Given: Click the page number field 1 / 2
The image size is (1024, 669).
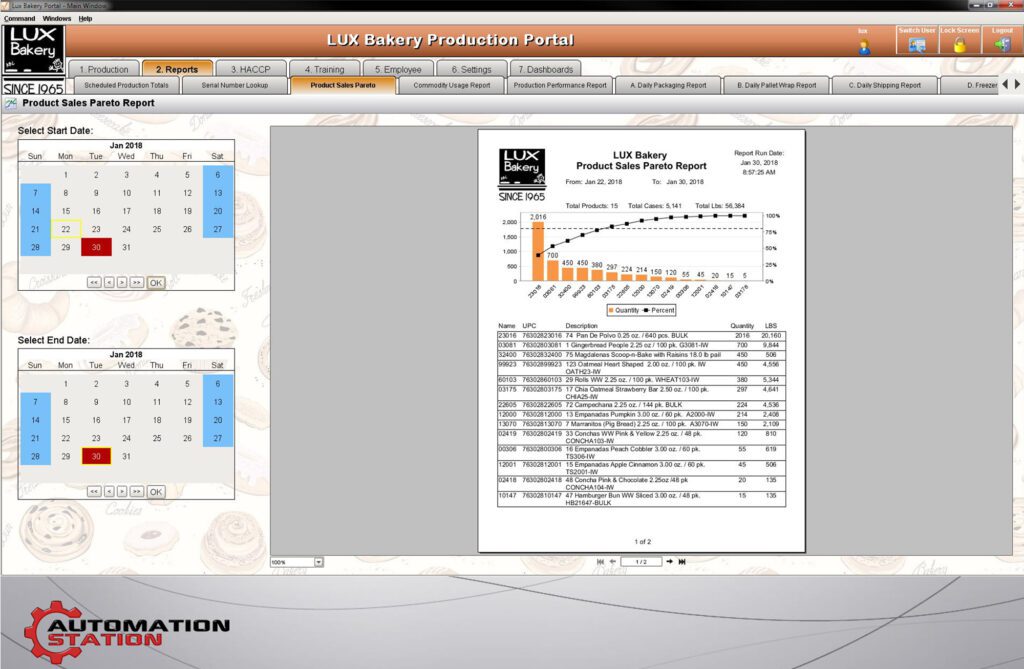Looking at the screenshot, I should coord(641,562).
